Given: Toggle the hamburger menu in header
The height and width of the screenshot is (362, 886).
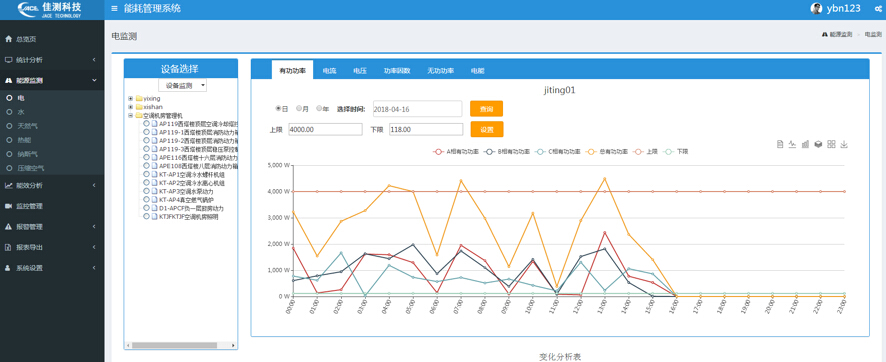Looking at the screenshot, I should click(115, 8).
